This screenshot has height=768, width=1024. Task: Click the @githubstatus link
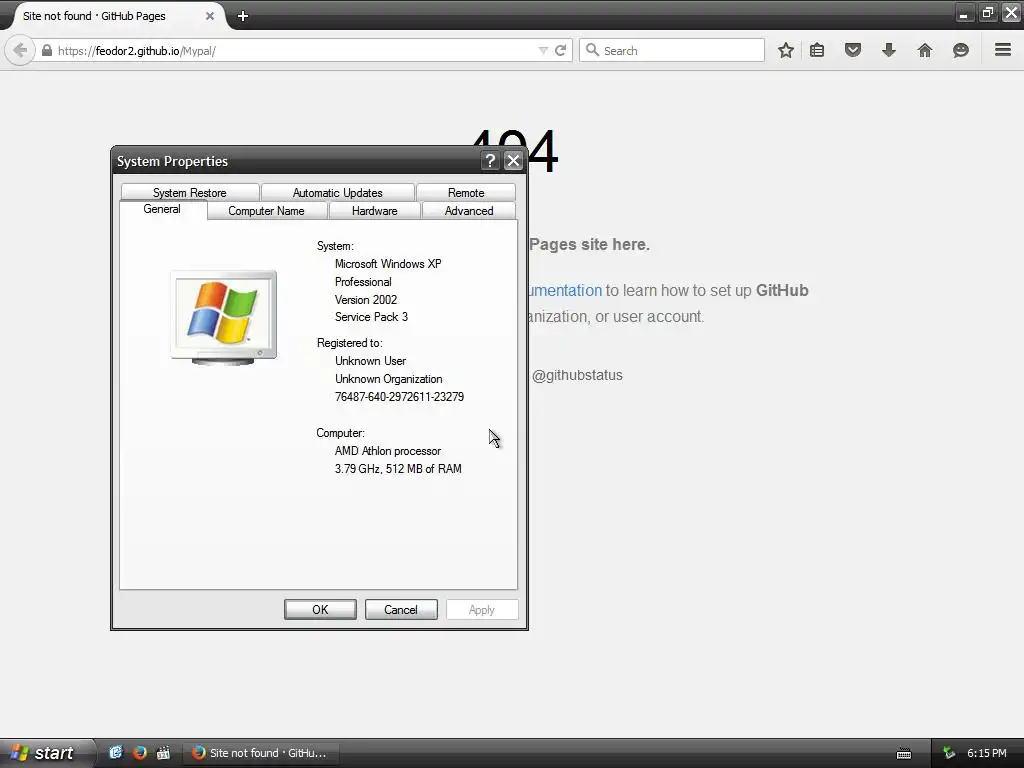click(577, 376)
